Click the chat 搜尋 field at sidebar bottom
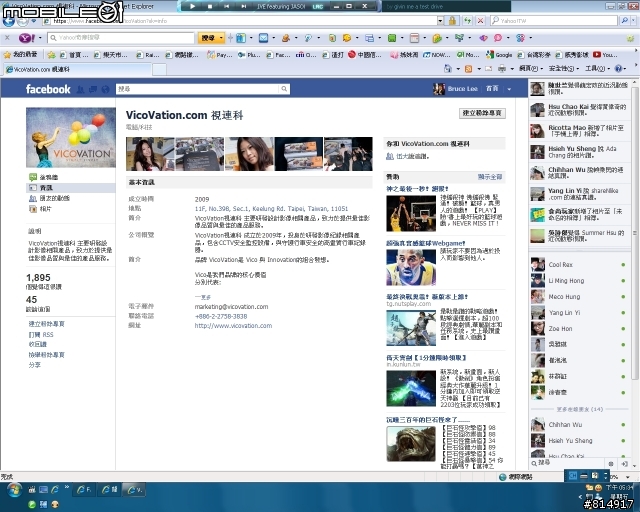Viewport: 640px width, 512px height. click(x=567, y=463)
